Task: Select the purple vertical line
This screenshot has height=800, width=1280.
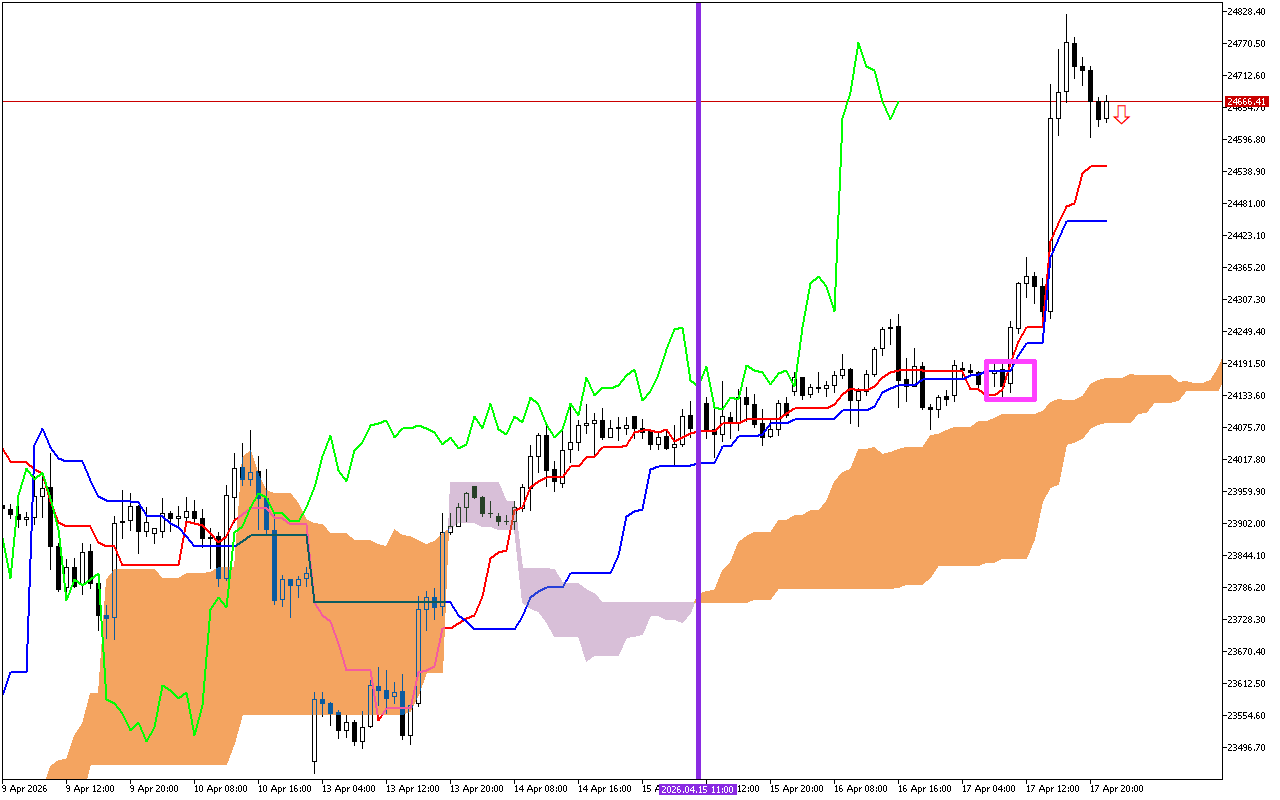Action: [x=698, y=300]
